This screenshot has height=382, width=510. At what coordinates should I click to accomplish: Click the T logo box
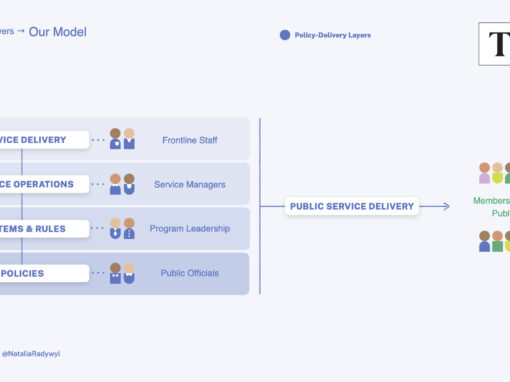tap(494, 44)
